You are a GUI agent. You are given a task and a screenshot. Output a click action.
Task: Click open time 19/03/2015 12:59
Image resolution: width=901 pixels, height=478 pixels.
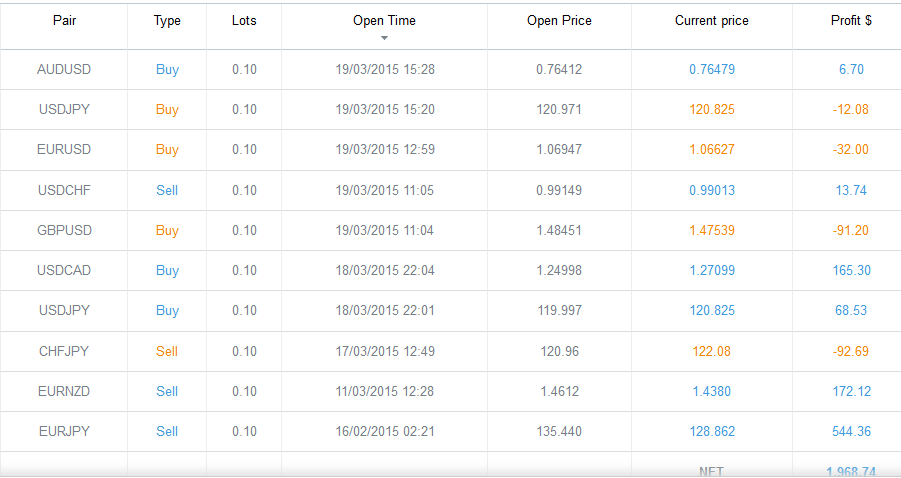(385, 149)
